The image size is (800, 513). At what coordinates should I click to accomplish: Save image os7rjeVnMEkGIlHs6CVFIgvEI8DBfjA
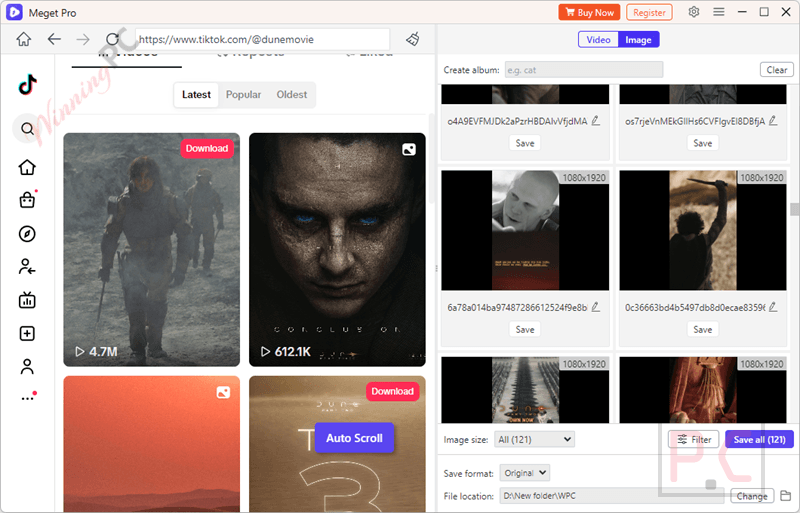[x=703, y=143]
